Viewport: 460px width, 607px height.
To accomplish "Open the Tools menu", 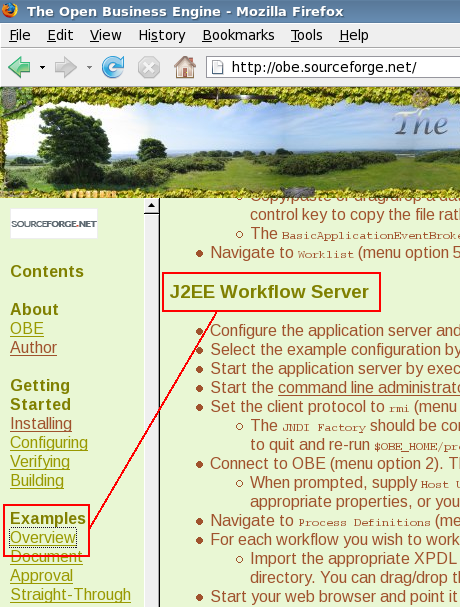I will (x=306, y=35).
